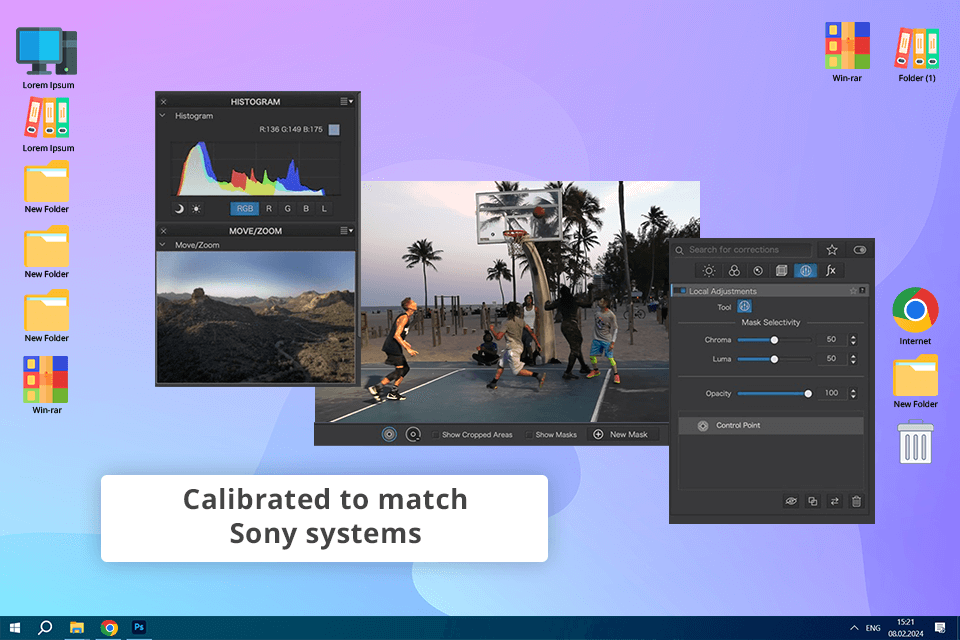Select the negative control point tool
The width and height of the screenshot is (960, 640).
pos(413,434)
